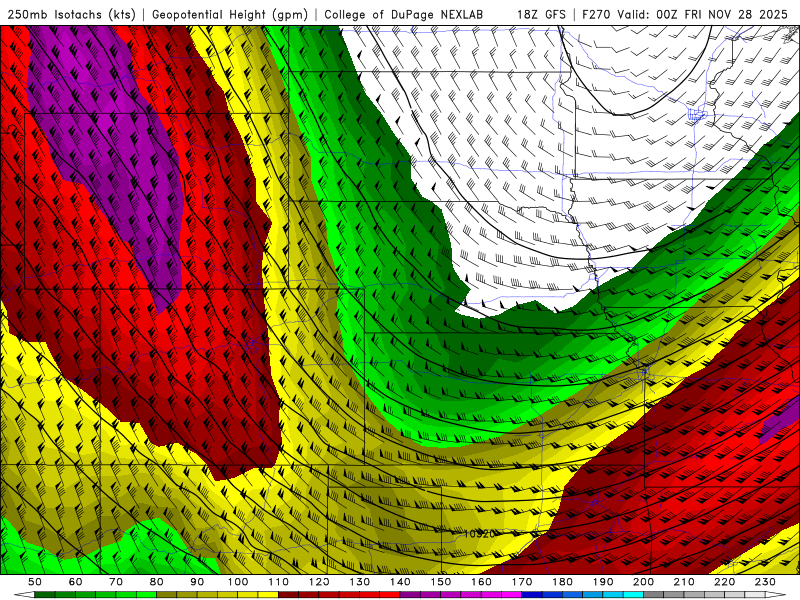The width and height of the screenshot is (800, 600).
Task: Click the '130' value on the legend scale
Action: click(x=360, y=582)
